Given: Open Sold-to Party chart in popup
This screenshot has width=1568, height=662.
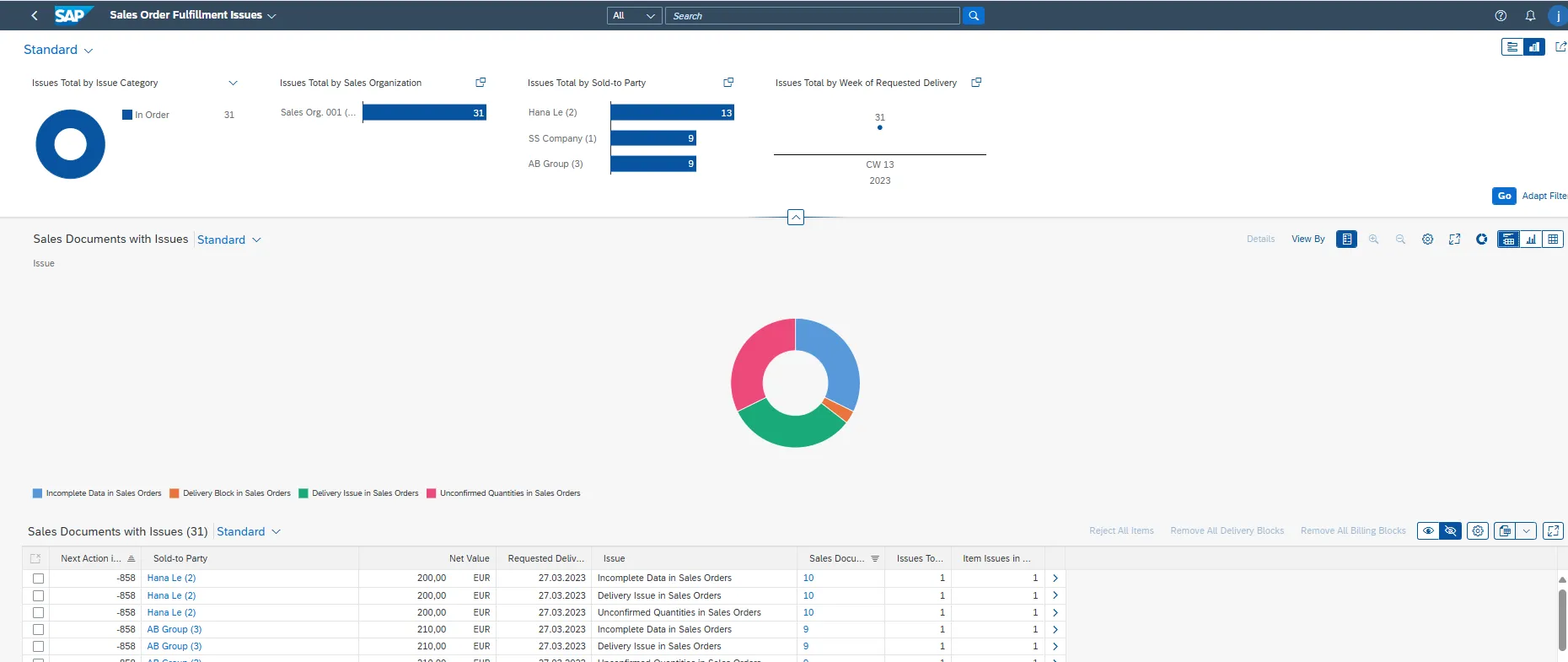Looking at the screenshot, I should pos(728,83).
